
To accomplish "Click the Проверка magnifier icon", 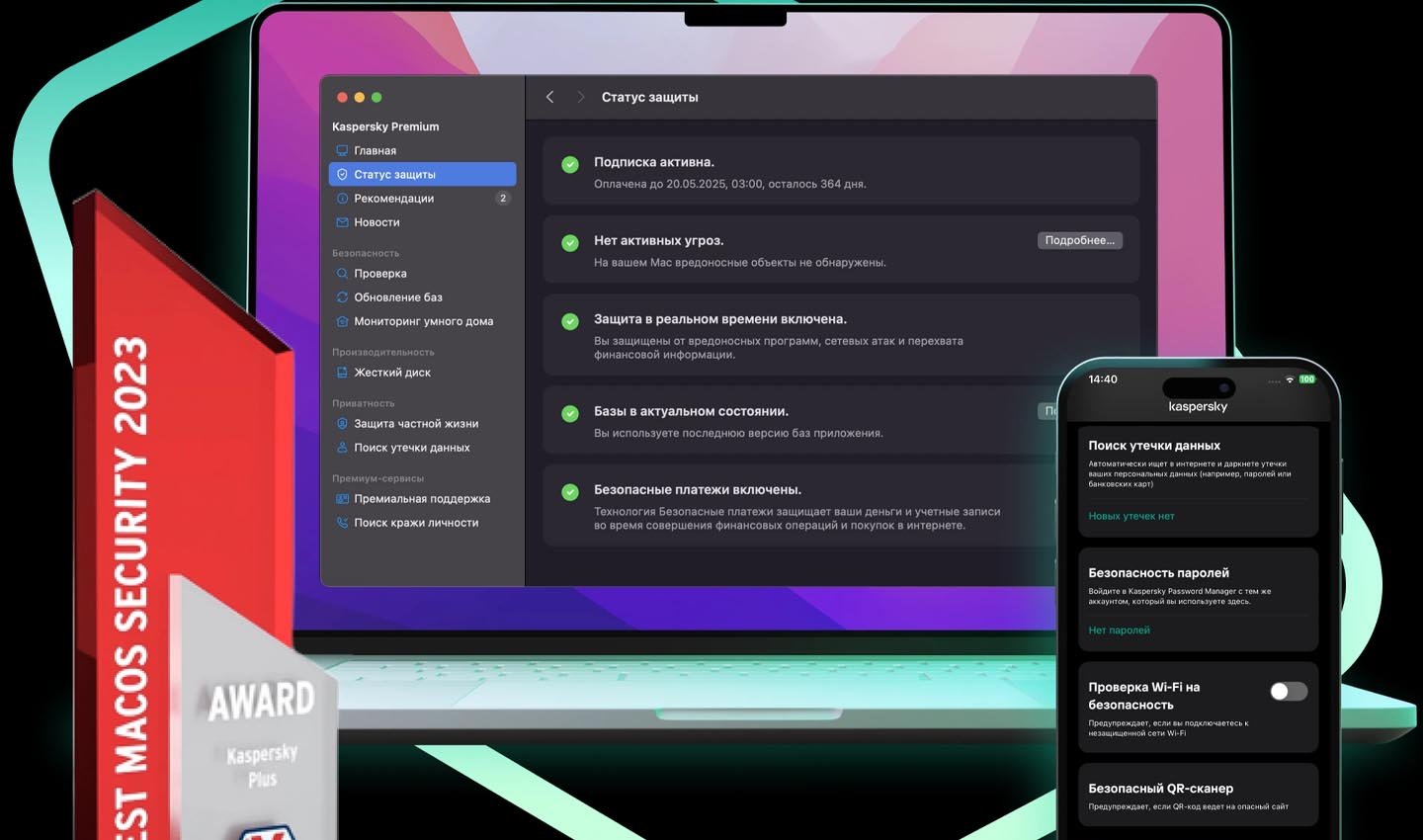I will coord(342,274).
